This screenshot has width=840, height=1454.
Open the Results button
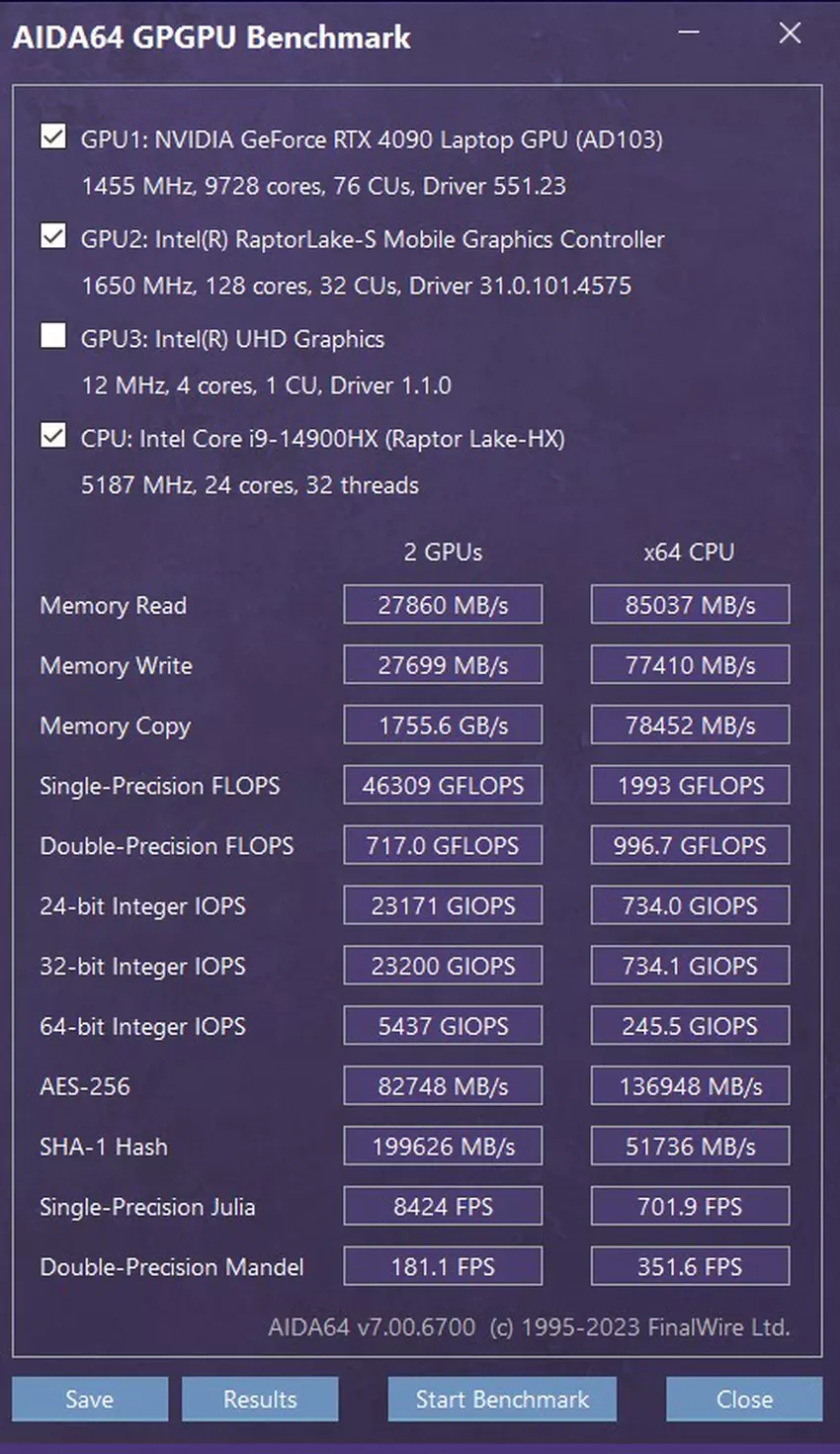[x=260, y=1399]
